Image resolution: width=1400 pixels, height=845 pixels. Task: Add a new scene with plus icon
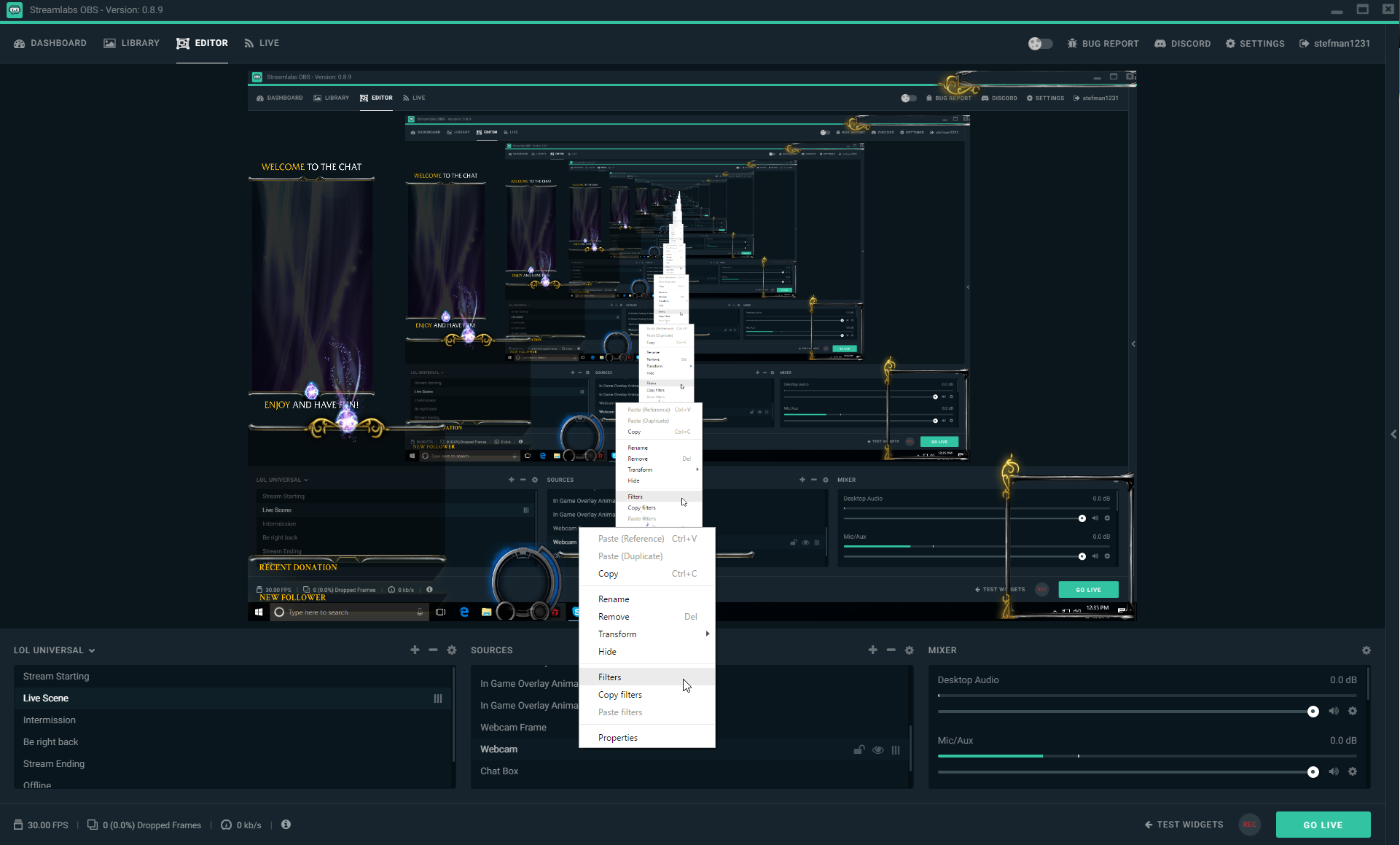coord(415,650)
